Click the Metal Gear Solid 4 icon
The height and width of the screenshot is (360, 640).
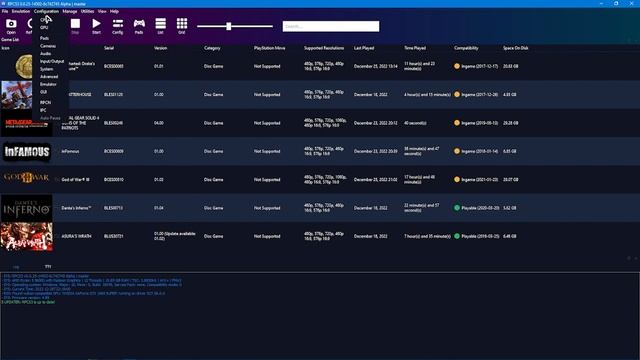pyautogui.click(x=27, y=123)
